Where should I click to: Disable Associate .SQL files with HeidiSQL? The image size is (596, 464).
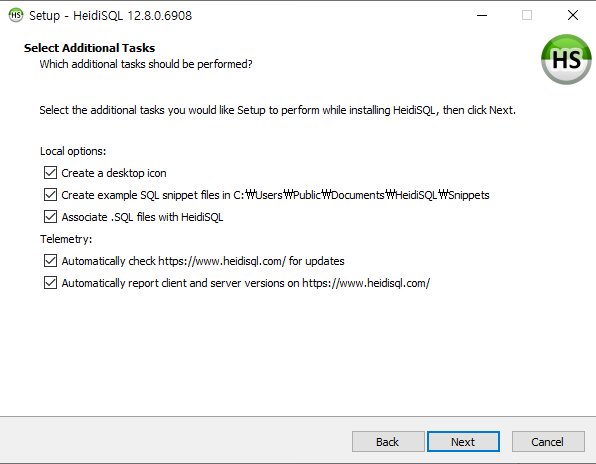click(51, 217)
